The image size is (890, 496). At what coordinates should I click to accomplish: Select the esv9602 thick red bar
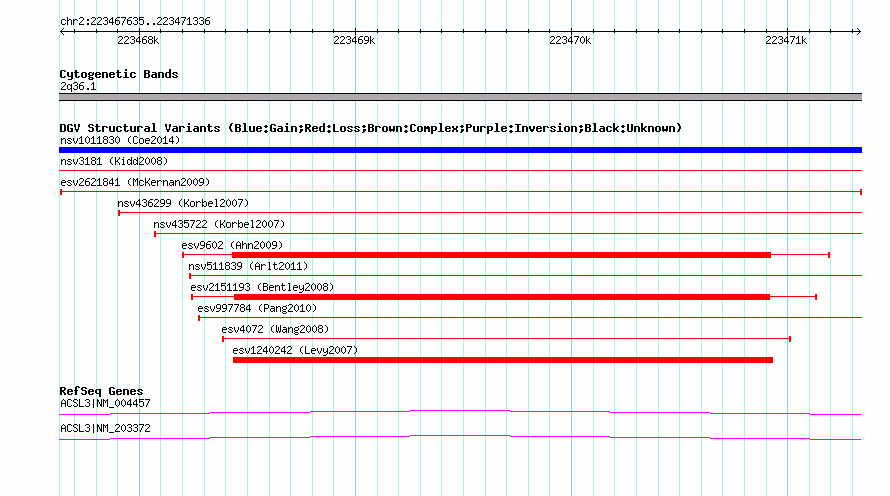click(502, 255)
